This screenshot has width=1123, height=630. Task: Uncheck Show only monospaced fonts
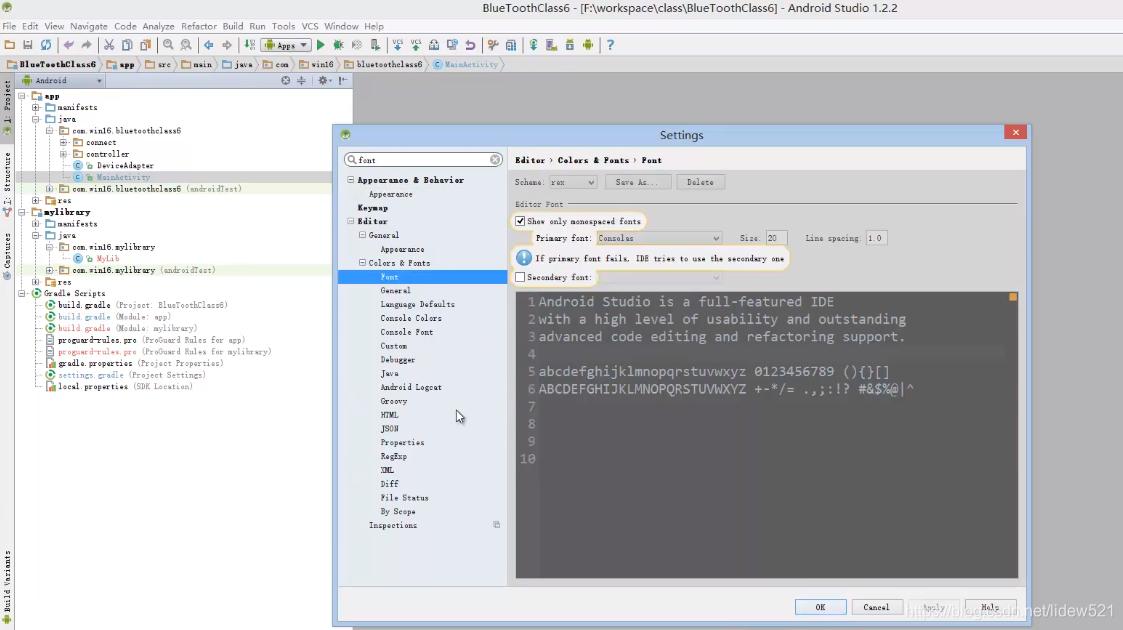click(520, 221)
